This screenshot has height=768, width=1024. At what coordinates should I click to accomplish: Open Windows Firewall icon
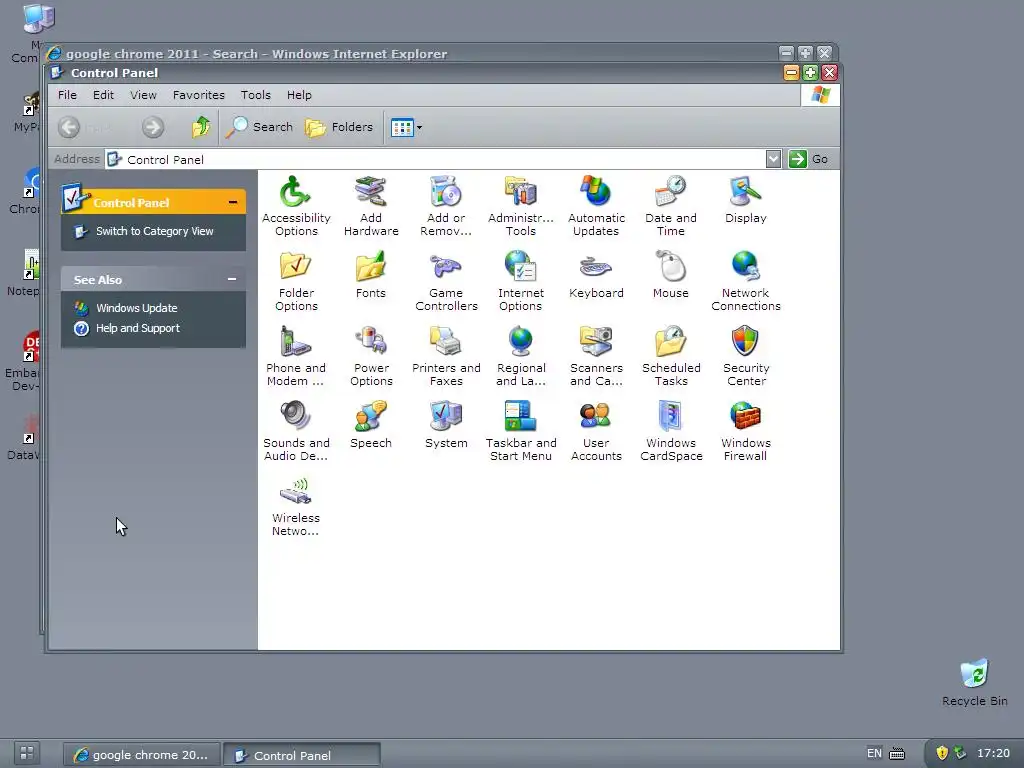point(745,431)
